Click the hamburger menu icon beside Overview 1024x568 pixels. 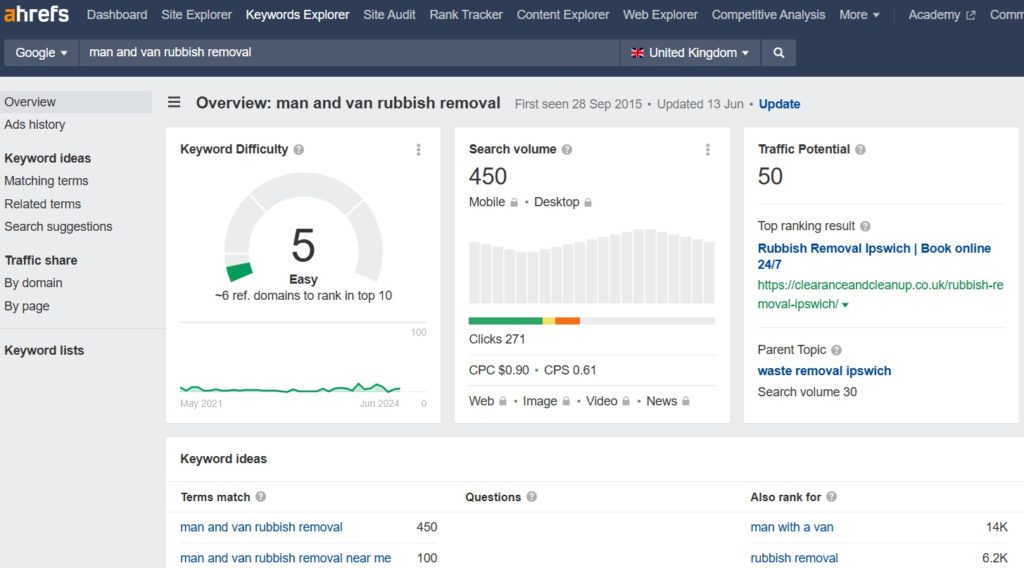point(174,102)
